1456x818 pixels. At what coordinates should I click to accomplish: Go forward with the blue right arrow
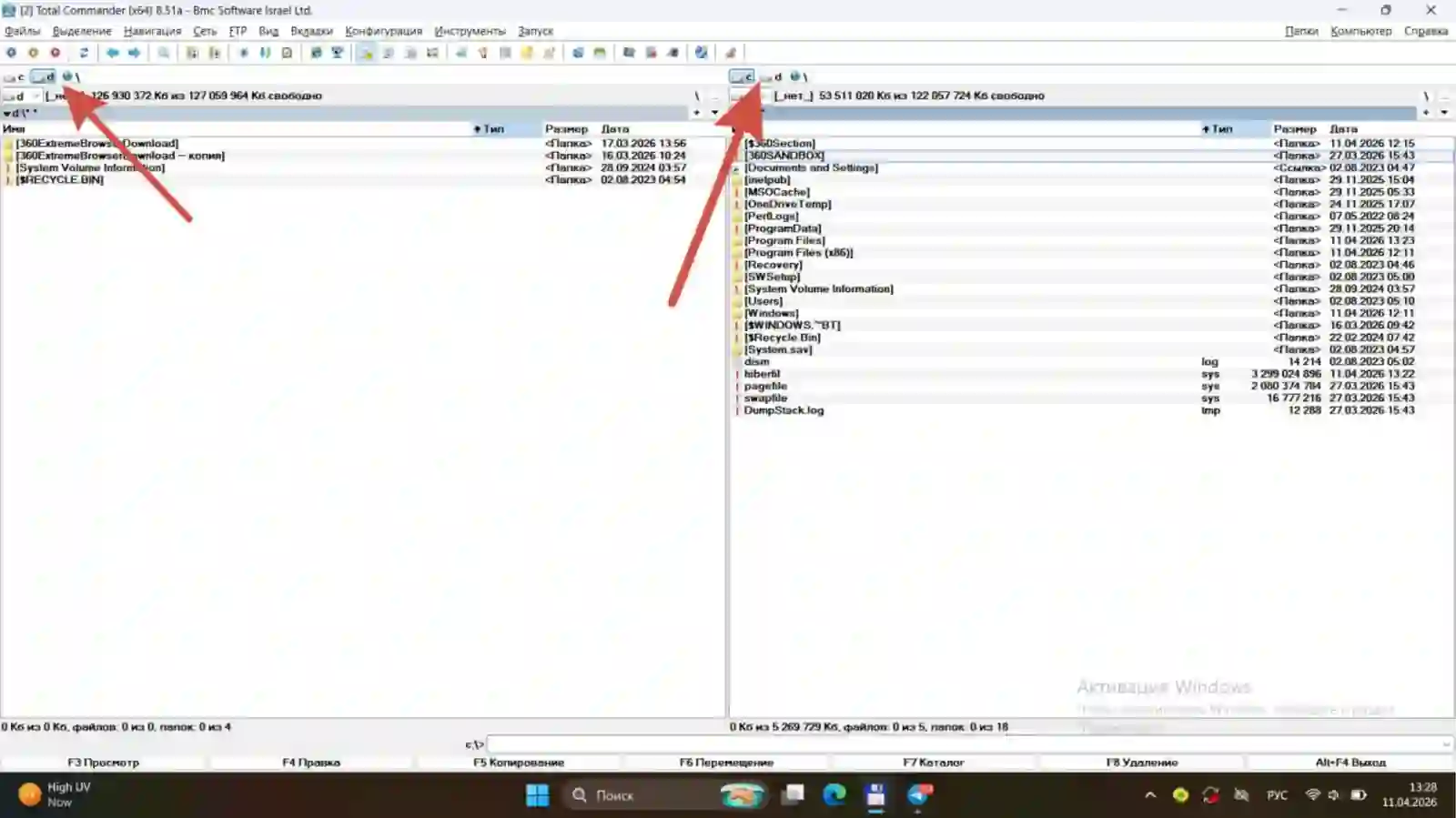coord(135,53)
